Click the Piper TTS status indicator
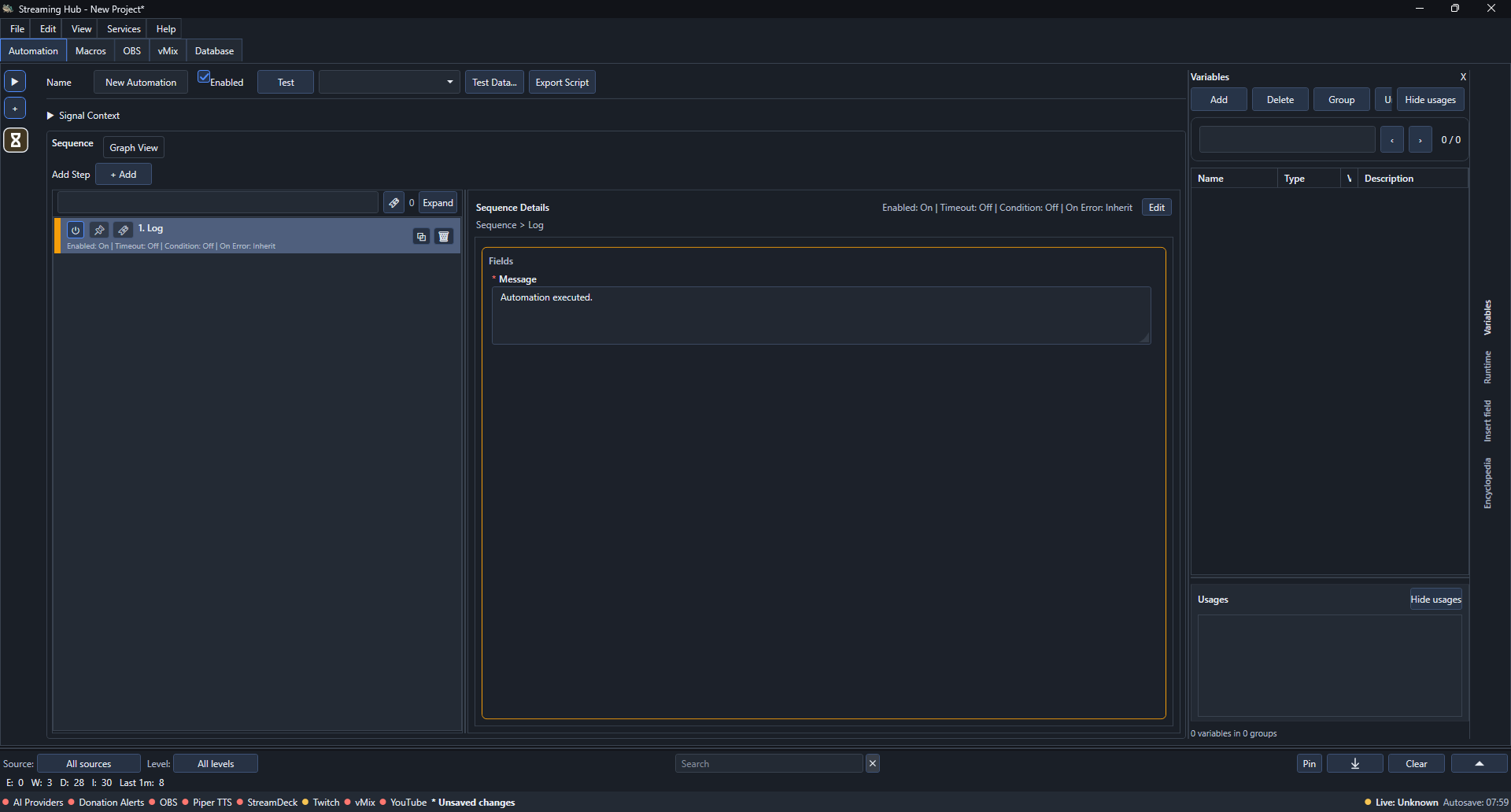1511x812 pixels. (x=207, y=803)
